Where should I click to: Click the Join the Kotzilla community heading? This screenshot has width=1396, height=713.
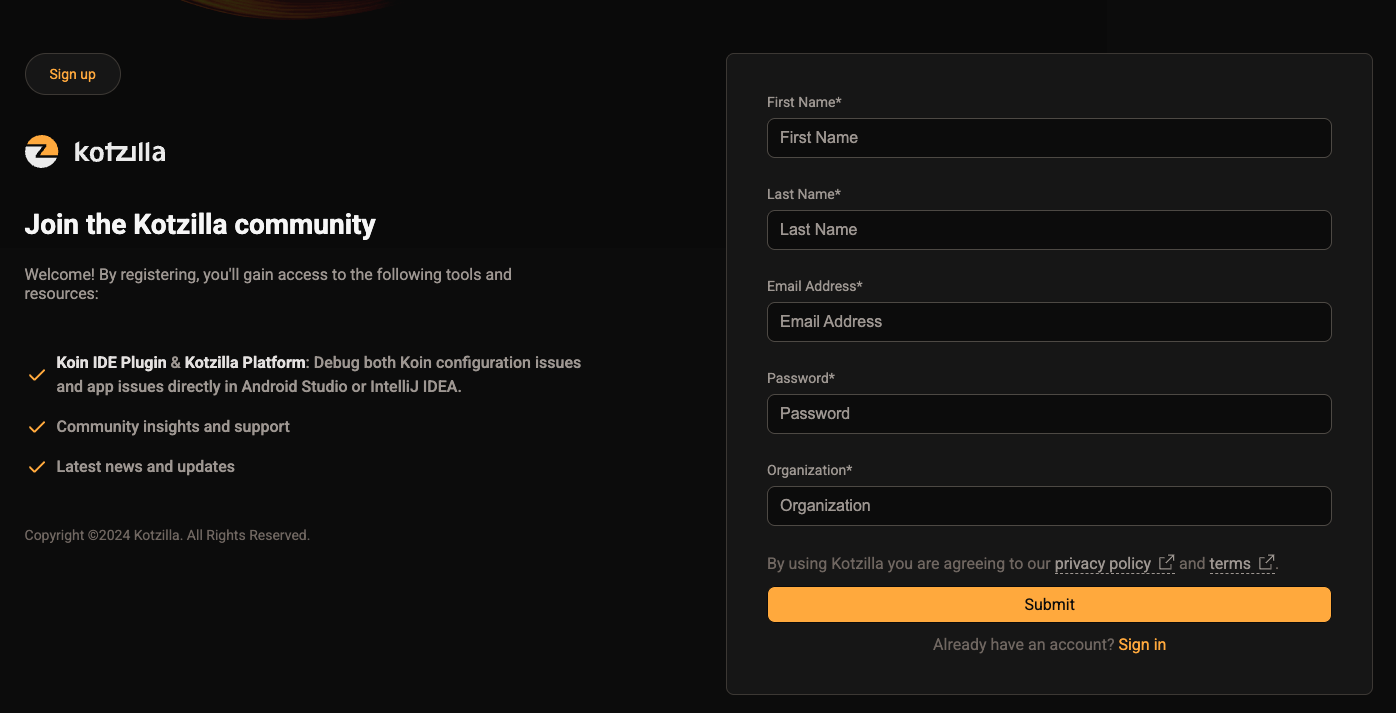click(200, 225)
